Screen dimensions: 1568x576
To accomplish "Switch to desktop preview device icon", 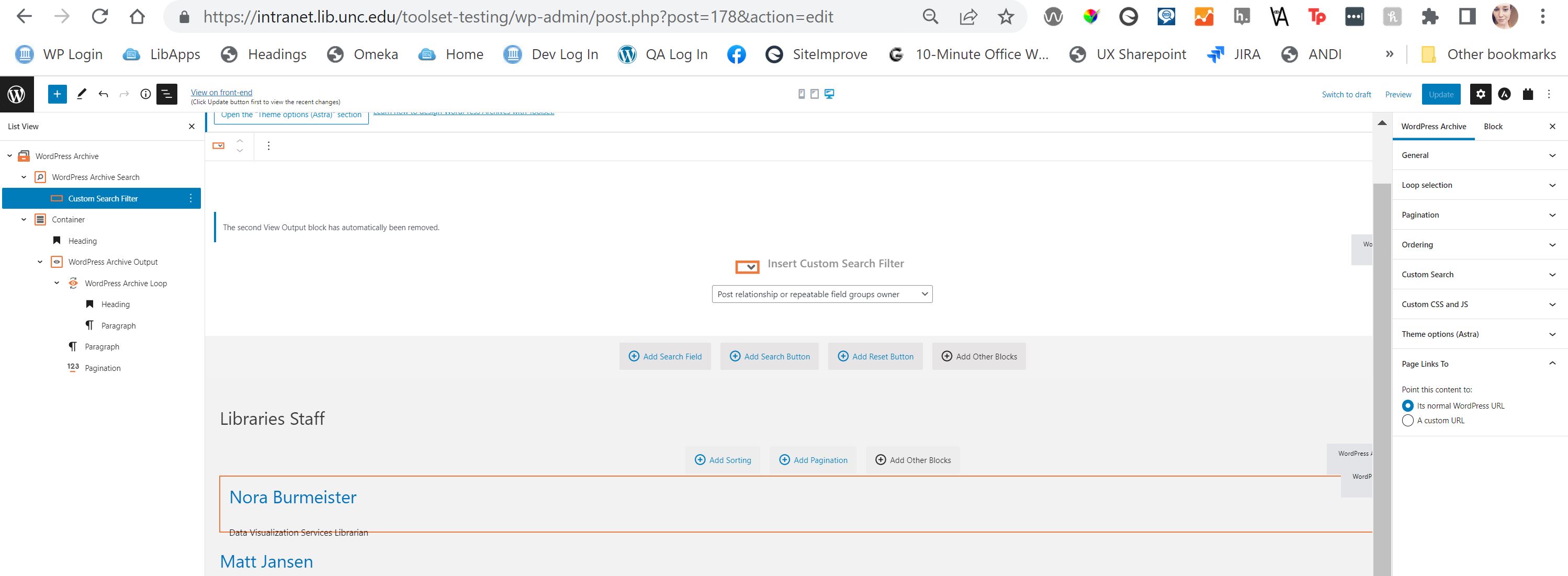I will pyautogui.click(x=829, y=94).
